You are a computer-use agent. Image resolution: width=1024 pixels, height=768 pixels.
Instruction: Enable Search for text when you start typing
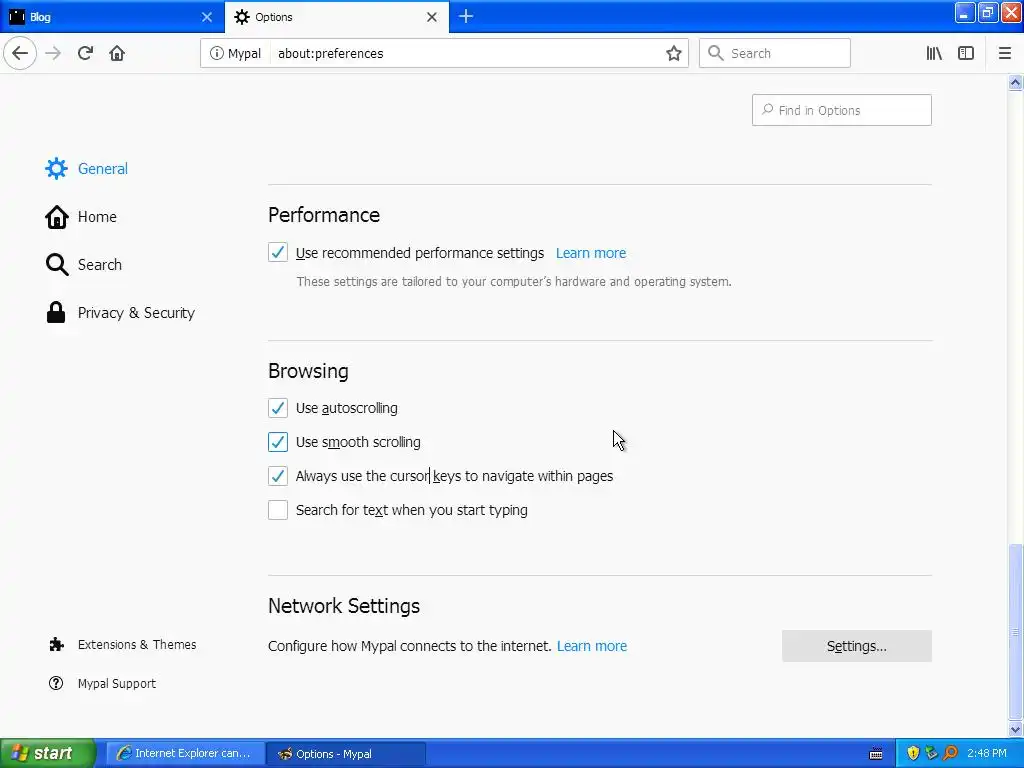278,509
